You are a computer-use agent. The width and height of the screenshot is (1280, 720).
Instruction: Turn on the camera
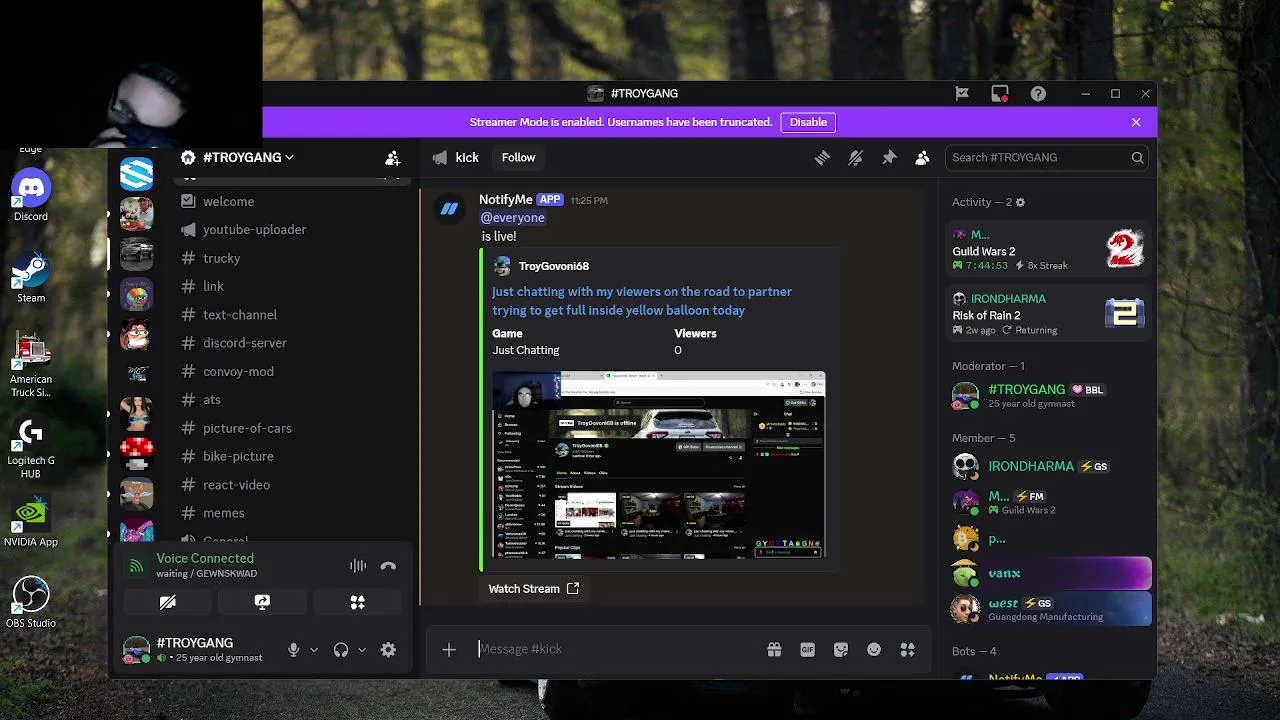[x=168, y=602]
